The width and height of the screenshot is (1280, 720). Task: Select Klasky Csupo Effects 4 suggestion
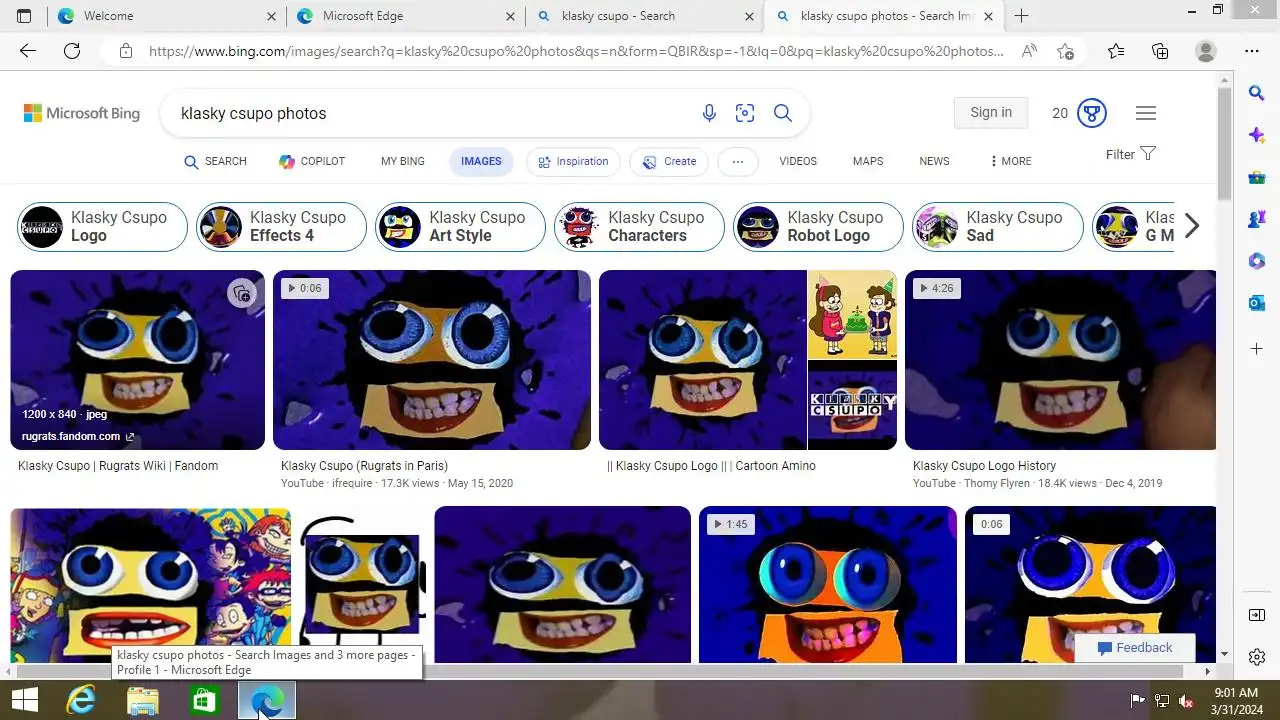[281, 226]
